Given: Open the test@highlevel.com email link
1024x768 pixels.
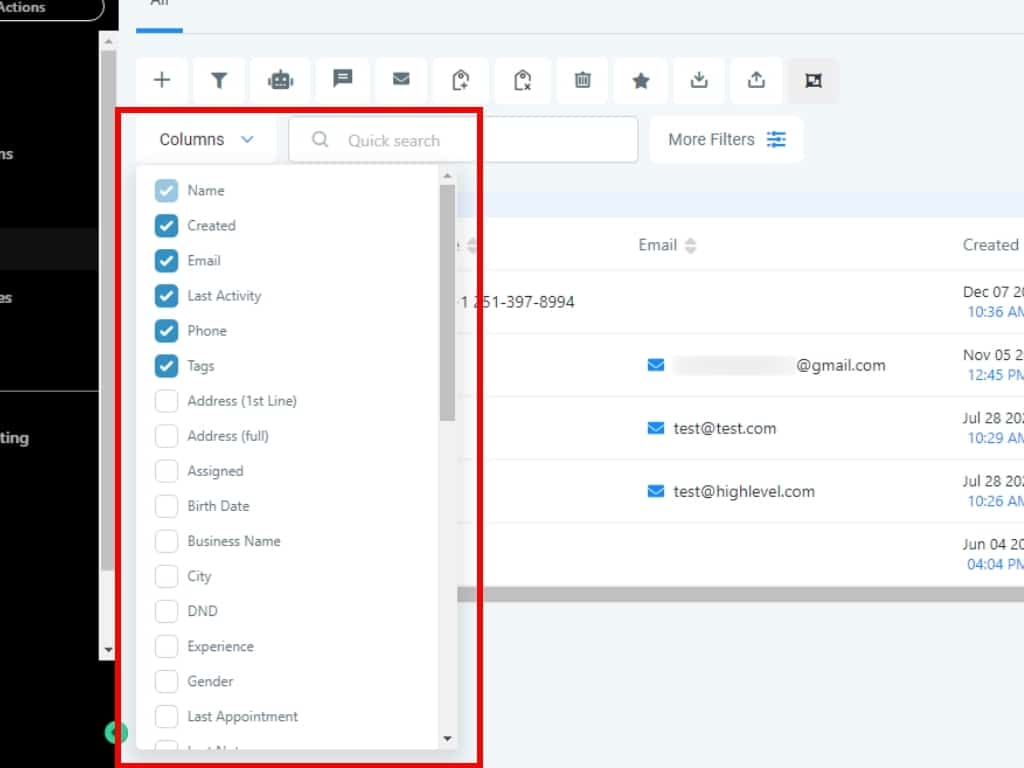Looking at the screenshot, I should (x=743, y=491).
